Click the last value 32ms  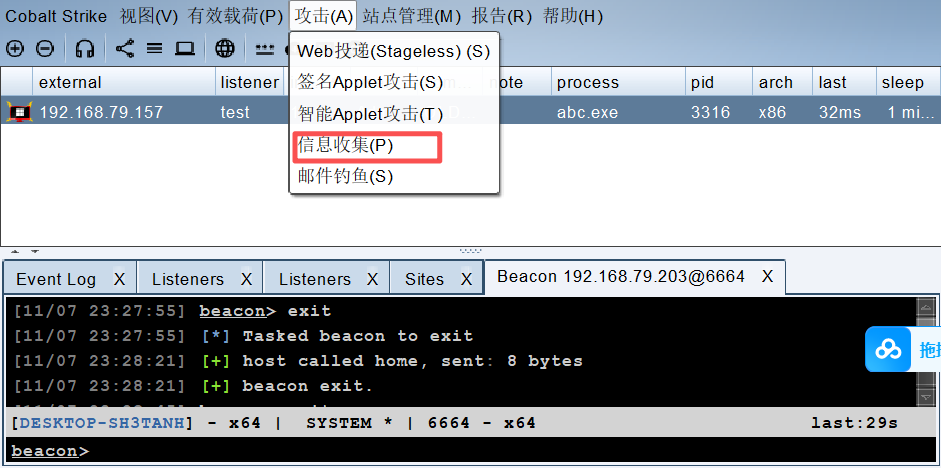point(840,112)
